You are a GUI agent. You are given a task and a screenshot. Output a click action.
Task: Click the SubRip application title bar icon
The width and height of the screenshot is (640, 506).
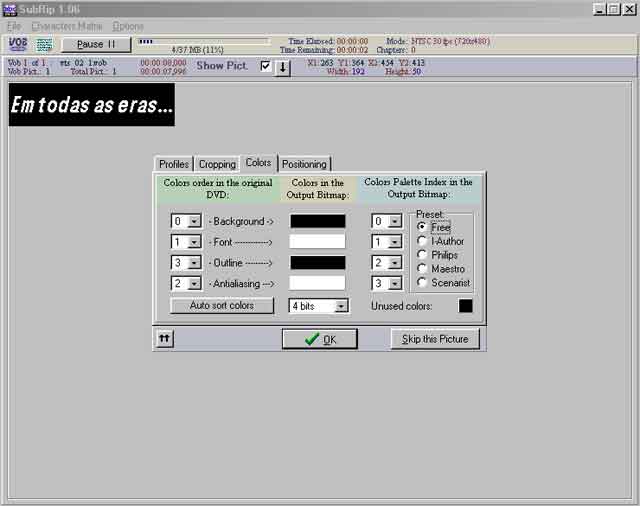coord(9,9)
